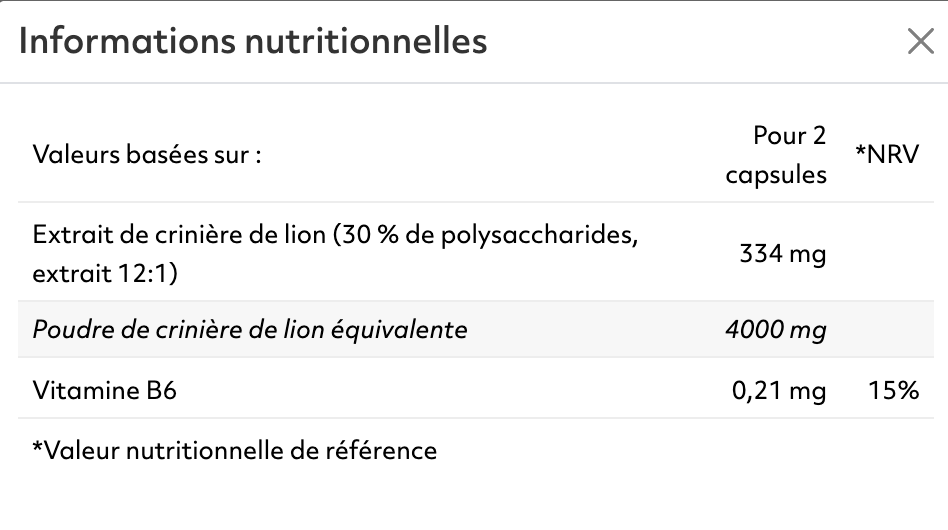Screen dimensions: 948x530
Task: Click the word 'capsules' in the header
Action: click(x=776, y=174)
